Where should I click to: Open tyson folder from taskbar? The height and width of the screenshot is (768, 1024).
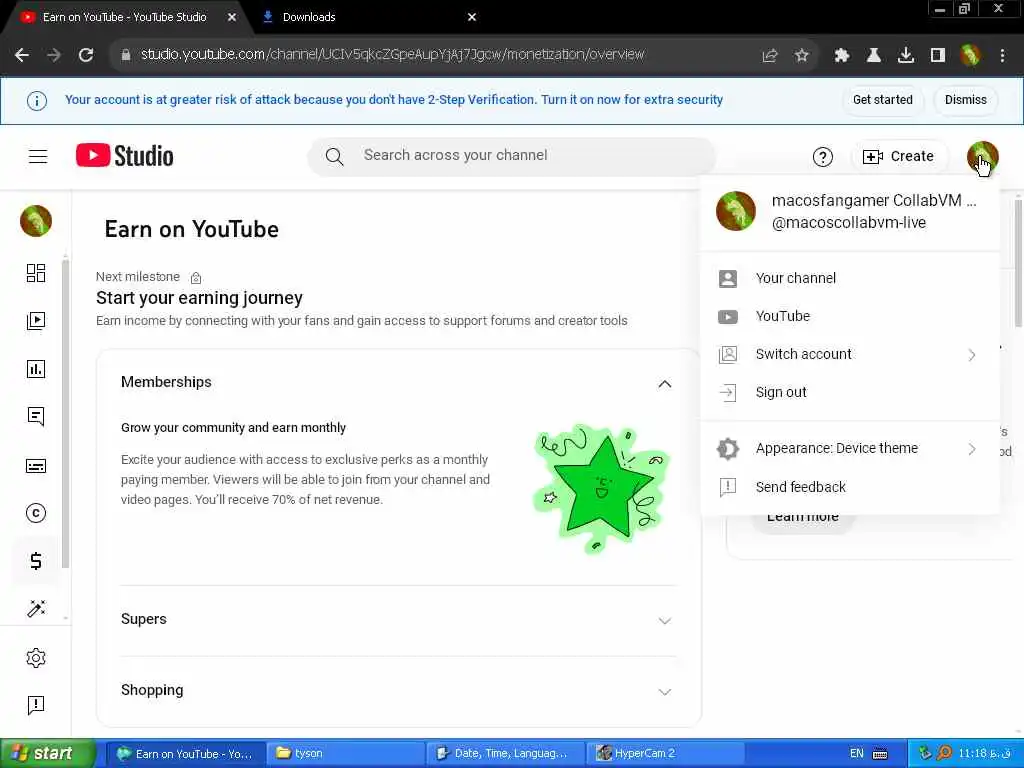tap(344, 754)
